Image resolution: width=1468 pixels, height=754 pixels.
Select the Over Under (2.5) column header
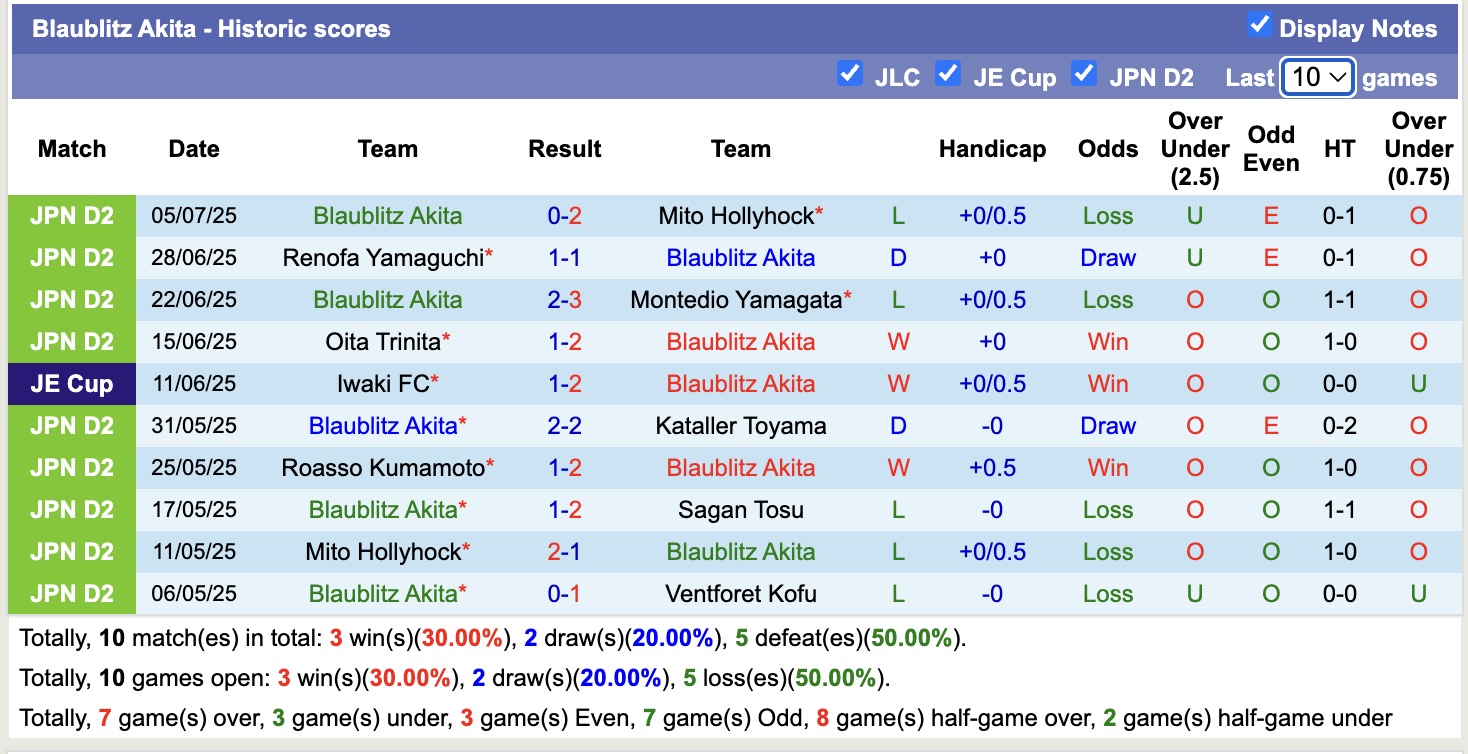1195,149
